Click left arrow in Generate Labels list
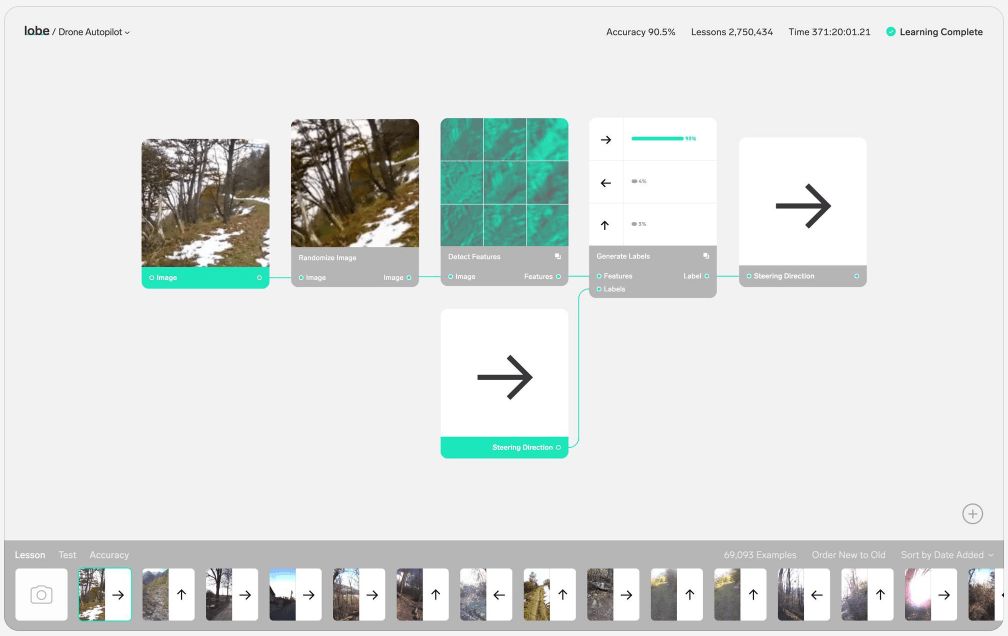The width and height of the screenshot is (1008, 636). coord(605,183)
